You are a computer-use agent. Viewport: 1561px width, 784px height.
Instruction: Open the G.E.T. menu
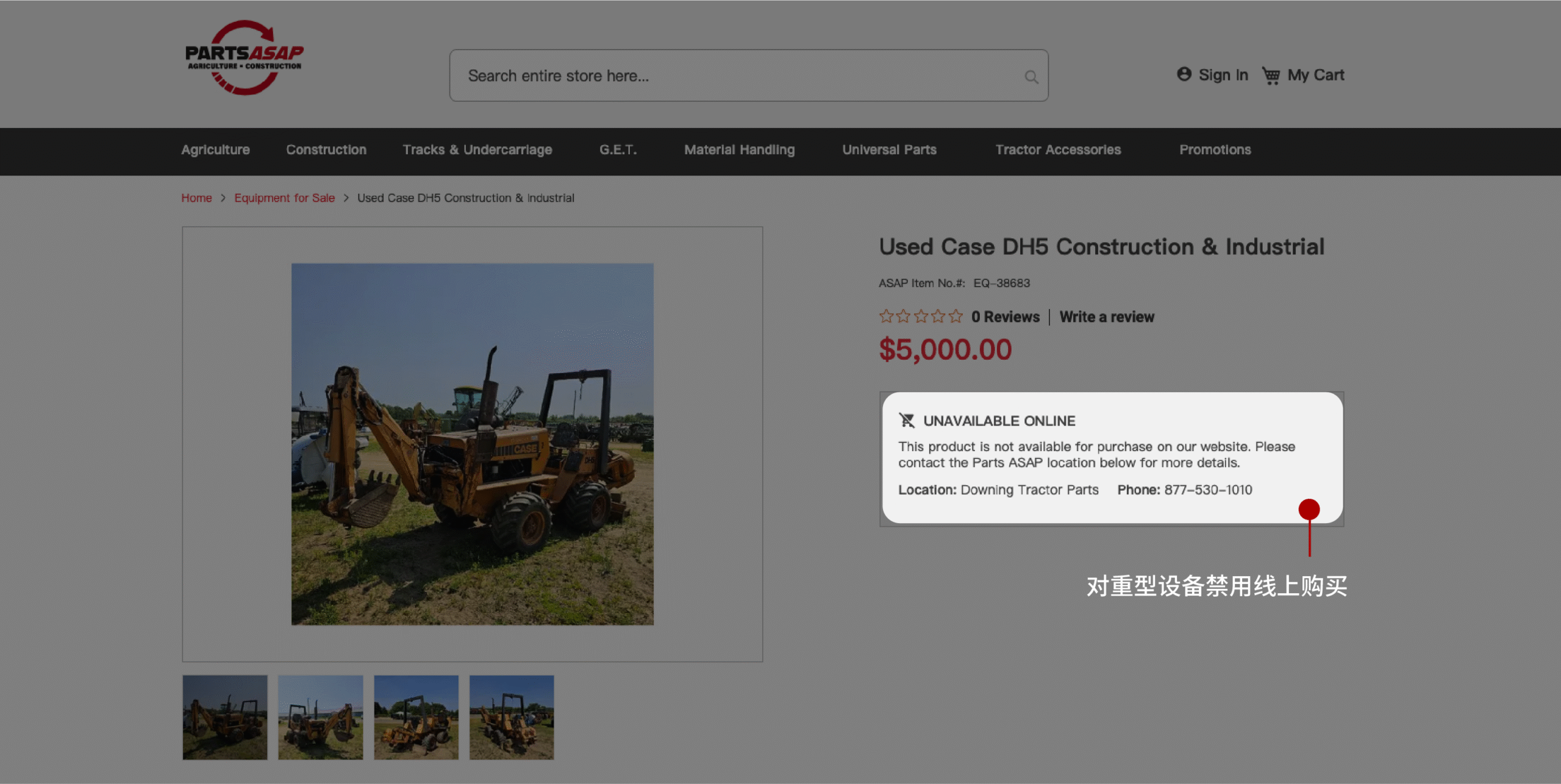618,150
